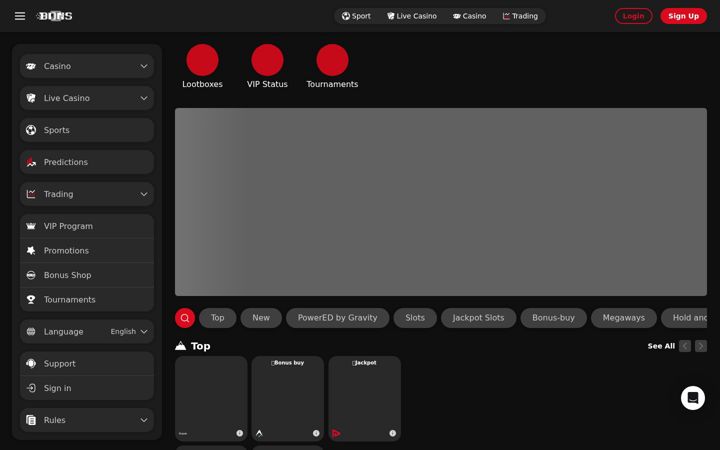
Task: Select the Megaways category tab
Action: (624, 318)
